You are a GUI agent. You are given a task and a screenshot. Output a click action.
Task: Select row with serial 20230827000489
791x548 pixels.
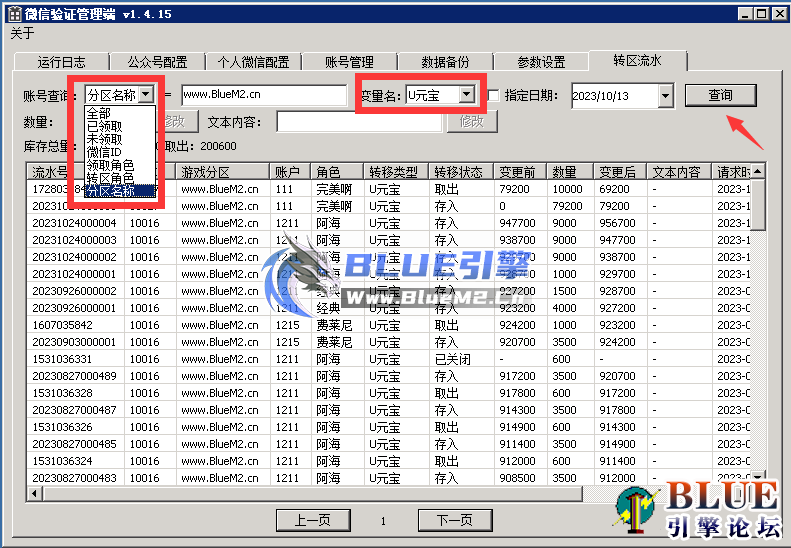click(x=388, y=376)
